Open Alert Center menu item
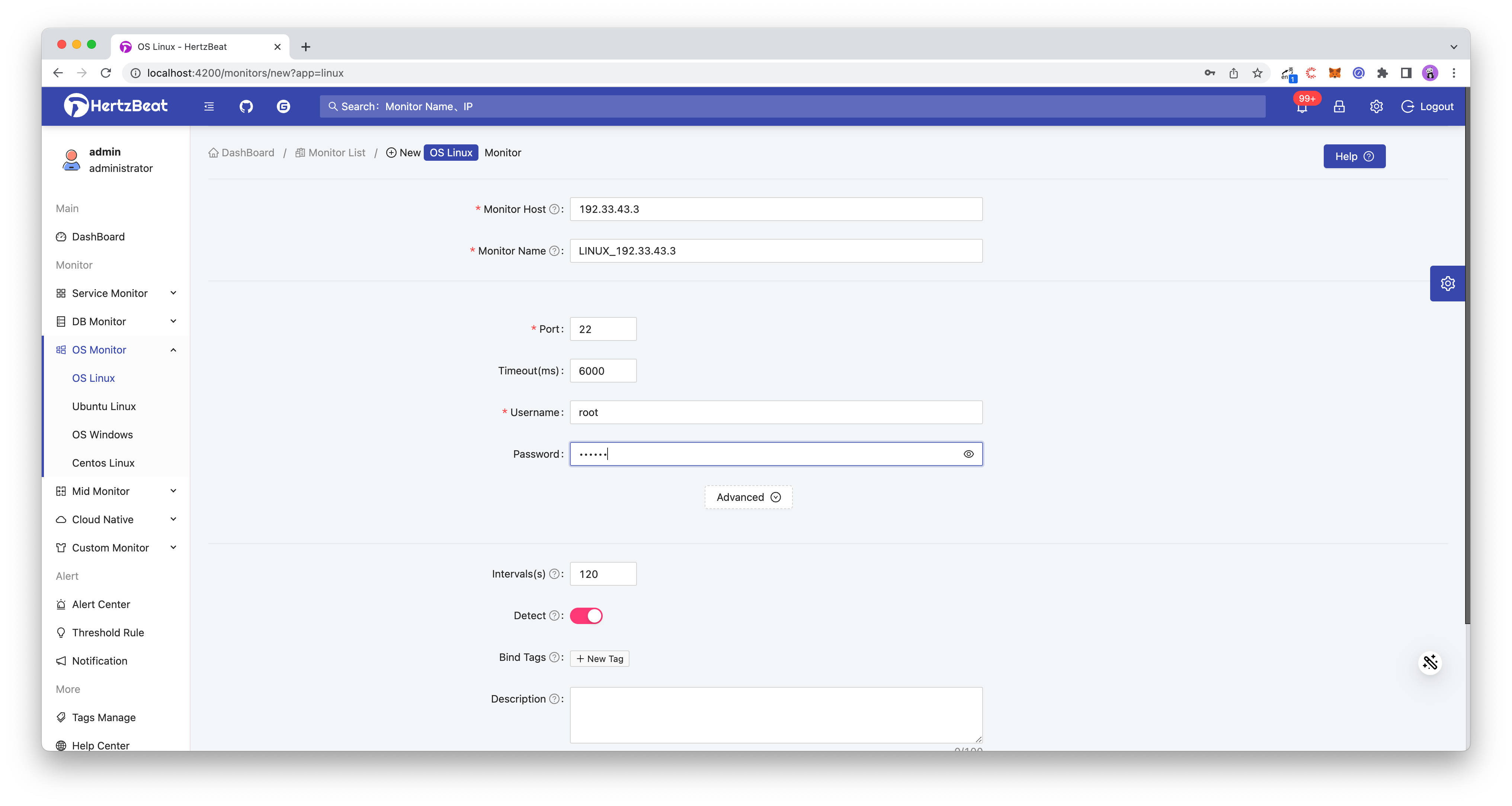 (x=101, y=604)
